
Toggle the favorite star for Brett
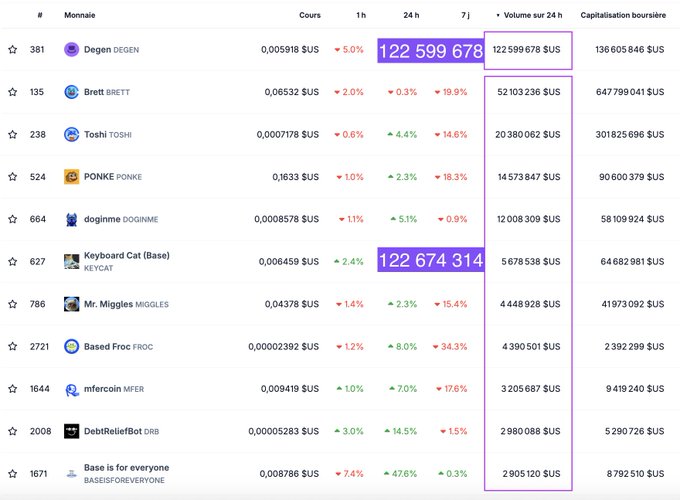(x=12, y=92)
